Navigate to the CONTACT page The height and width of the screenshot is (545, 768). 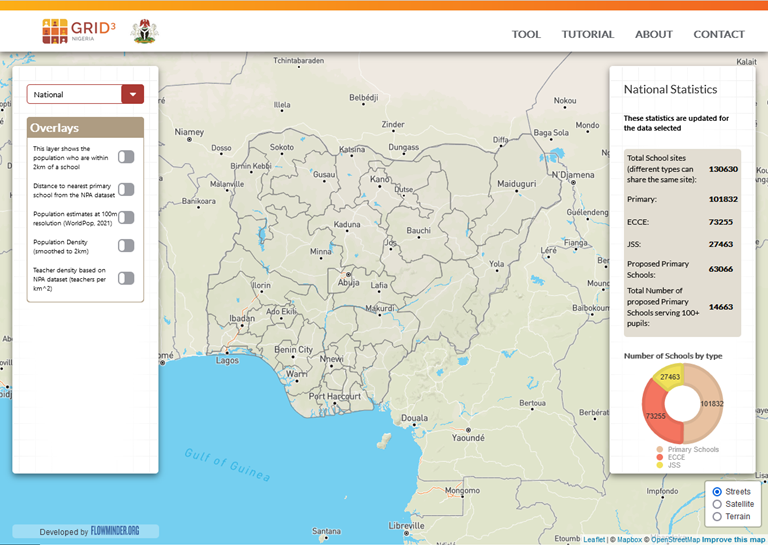719,34
